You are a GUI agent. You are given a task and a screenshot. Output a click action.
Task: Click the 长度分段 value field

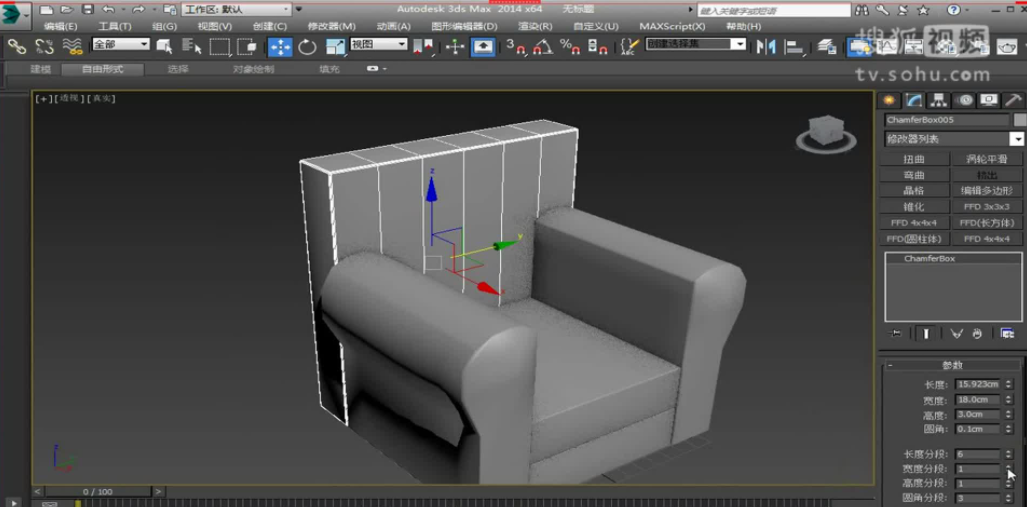click(x=977, y=454)
